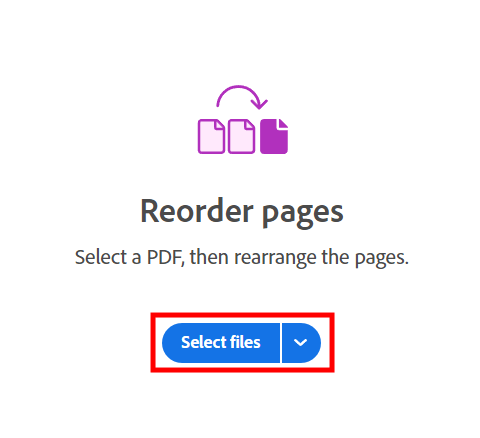Image resolution: width=480 pixels, height=438 pixels.
Task: Click the word 'Reorder' in the title
Action: coord(197,211)
